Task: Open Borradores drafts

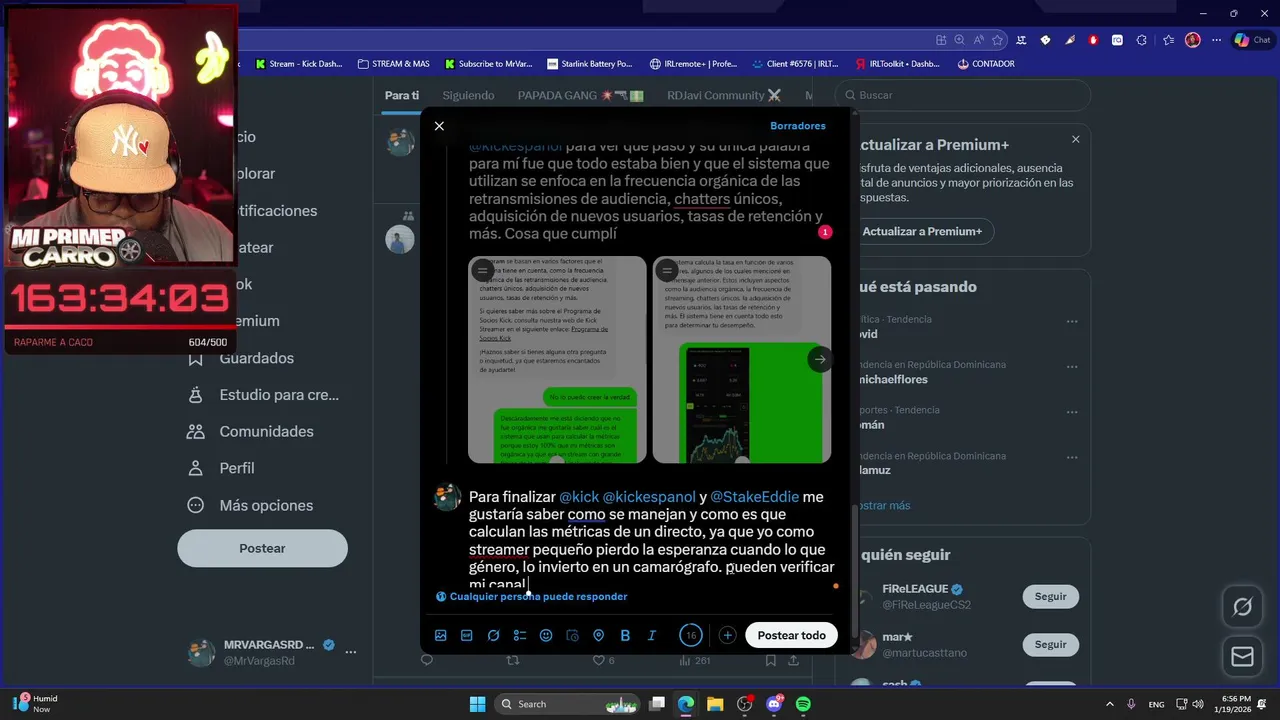Action: coord(798,126)
